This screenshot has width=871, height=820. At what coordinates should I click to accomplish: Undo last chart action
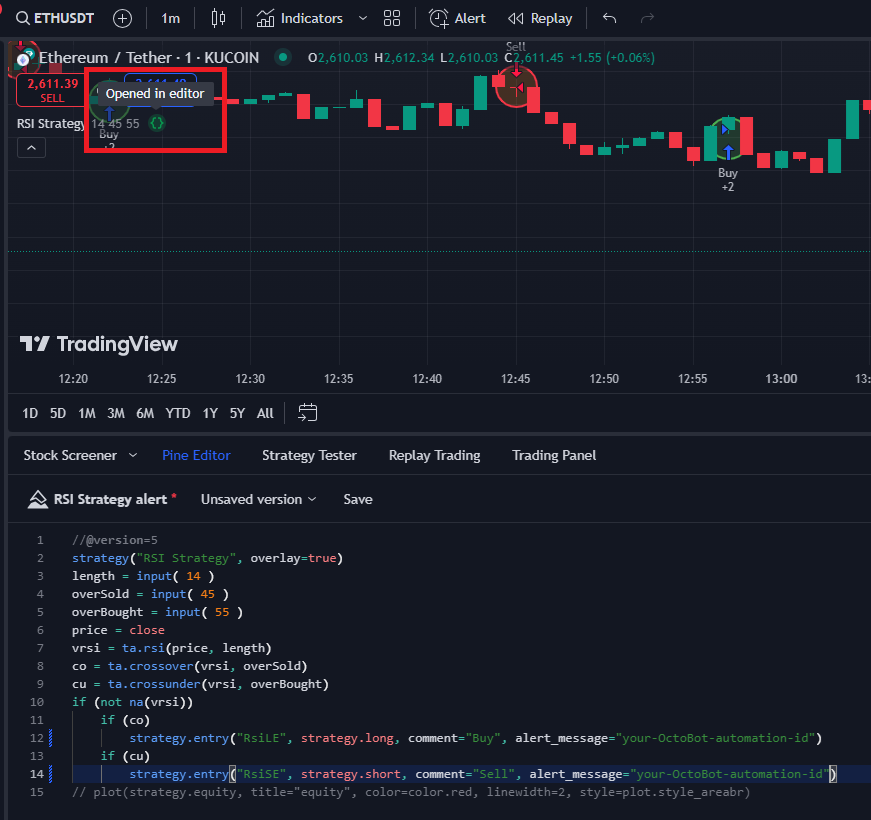[x=609, y=18]
